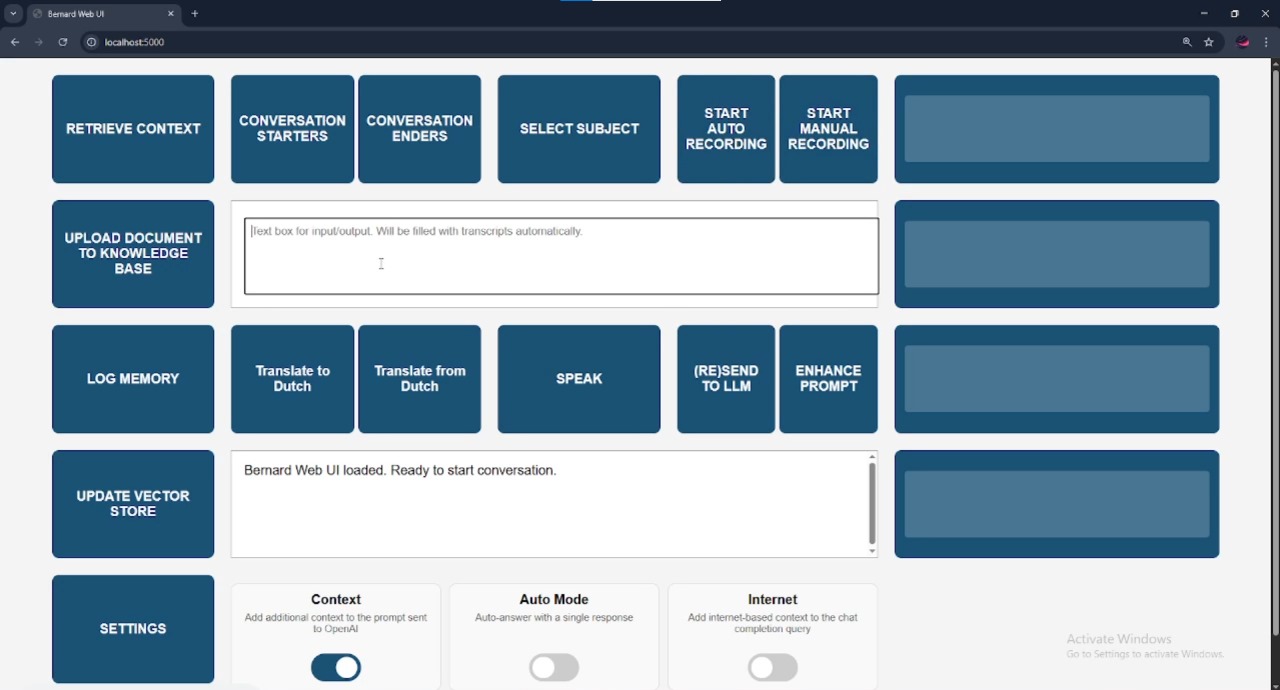The height and width of the screenshot is (690, 1280).
Task: Switch to the Bernard Web UI tab
Action: (x=95, y=14)
